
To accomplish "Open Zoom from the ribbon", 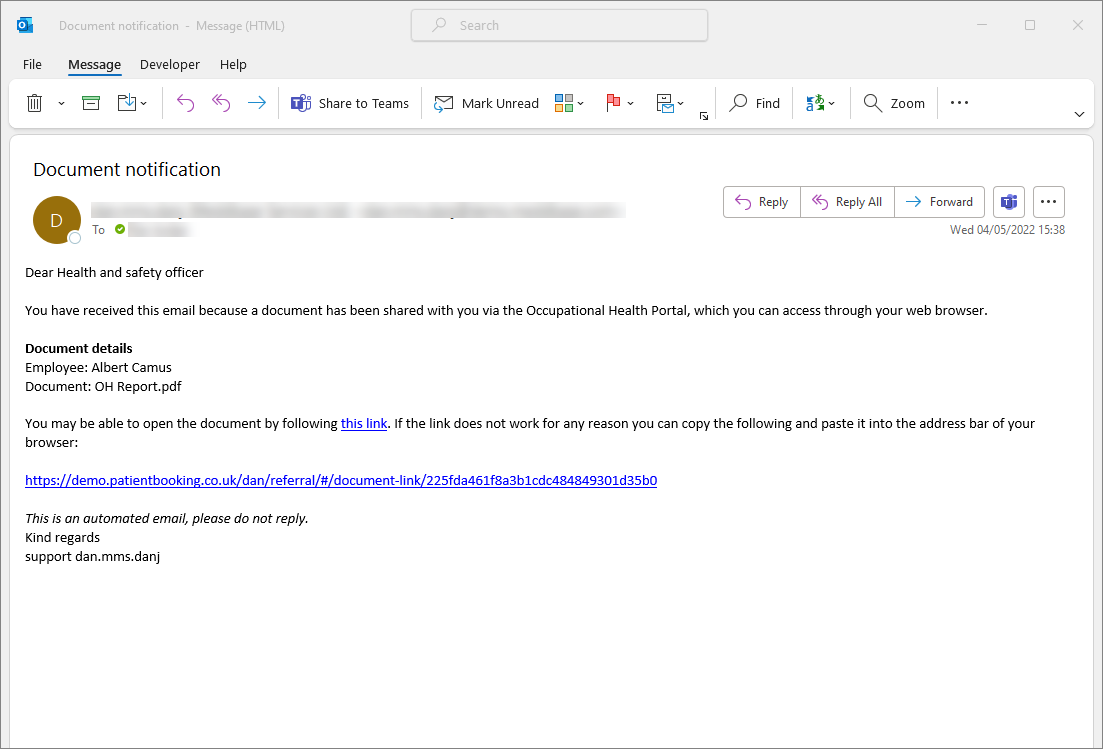I will click(x=894, y=103).
